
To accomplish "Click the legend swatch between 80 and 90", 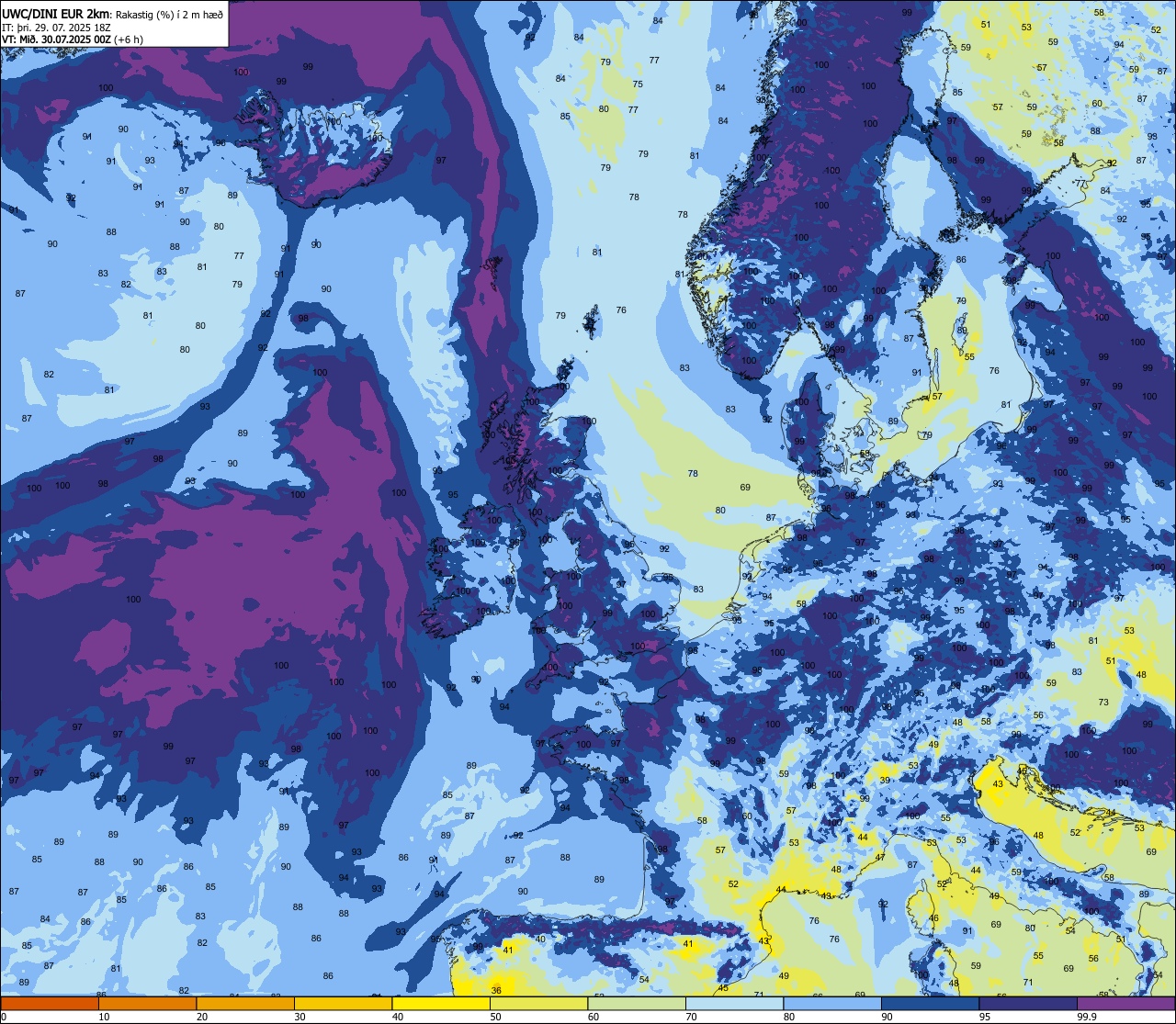I will click(832, 1004).
